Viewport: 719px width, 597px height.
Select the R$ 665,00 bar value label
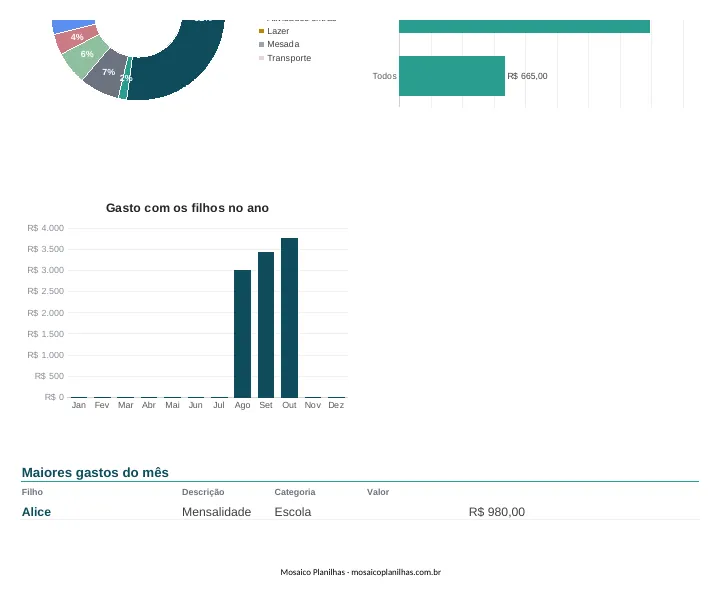pos(527,76)
